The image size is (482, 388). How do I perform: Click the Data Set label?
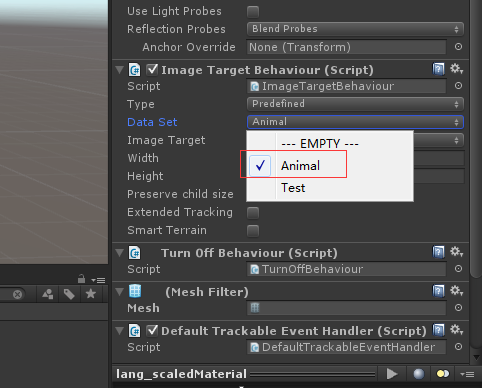pos(152,122)
